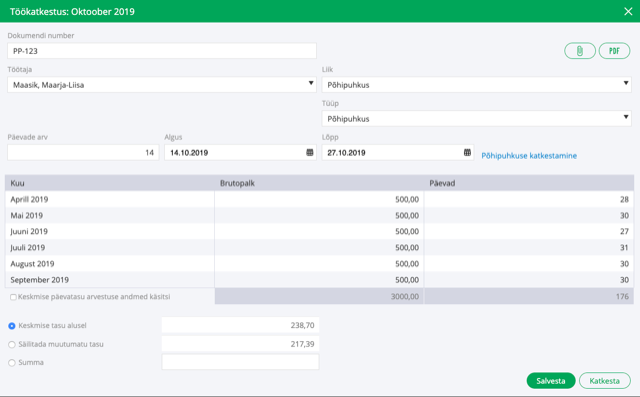Click the Töökatkestus: Oktoober 2019 title
The image size is (640, 397).
[72, 11]
